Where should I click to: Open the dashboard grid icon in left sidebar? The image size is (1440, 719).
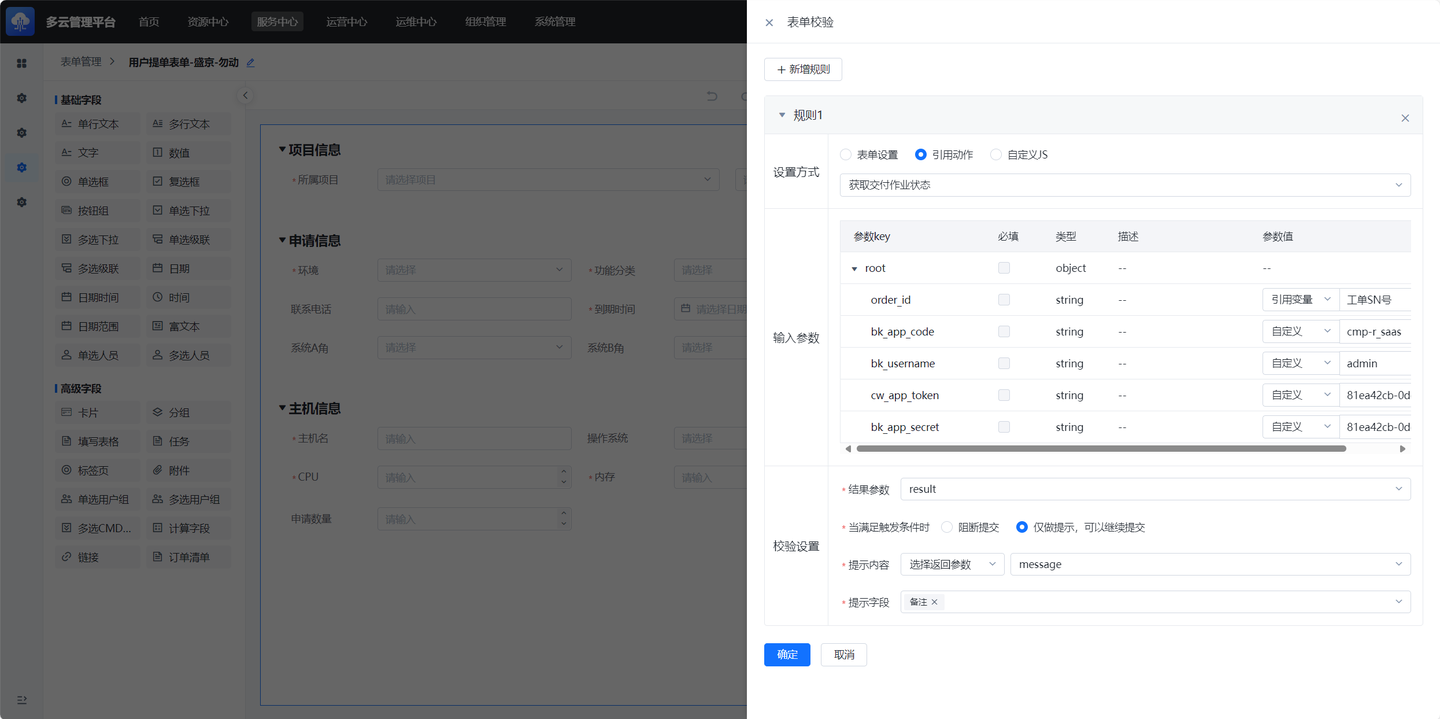(22, 63)
